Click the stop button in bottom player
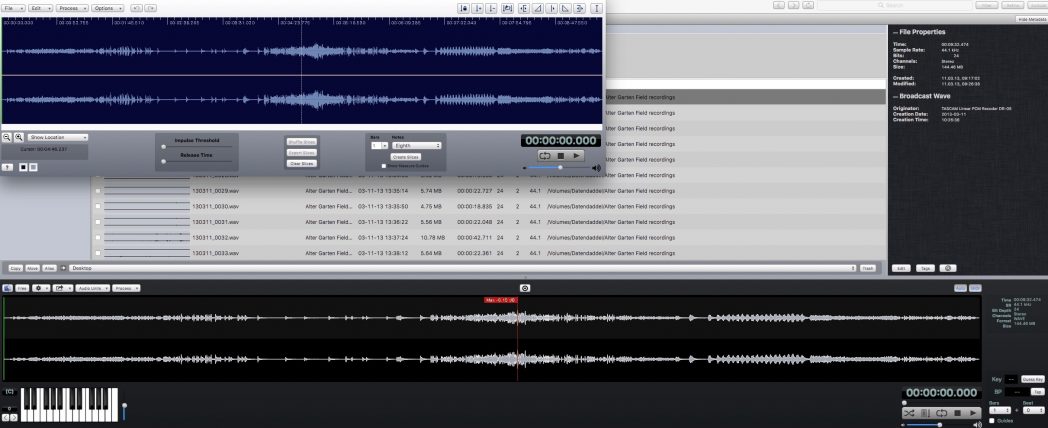The height and width of the screenshot is (428, 1048). pos(957,413)
